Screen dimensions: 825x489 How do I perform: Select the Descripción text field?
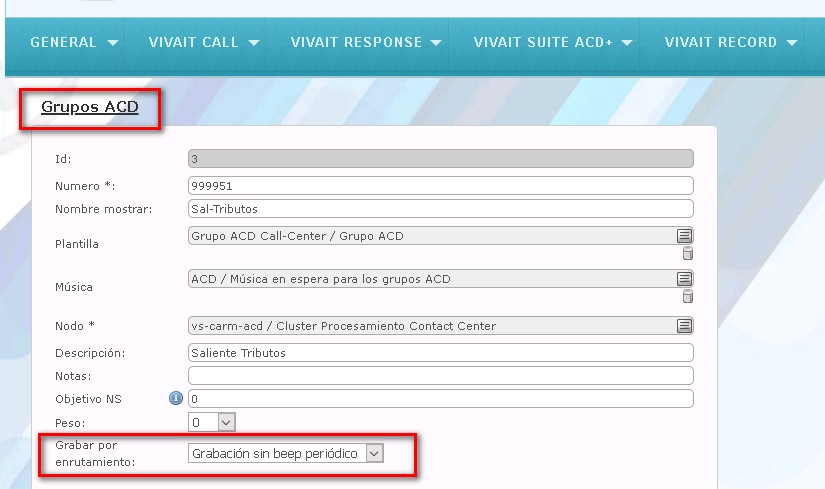(x=440, y=353)
